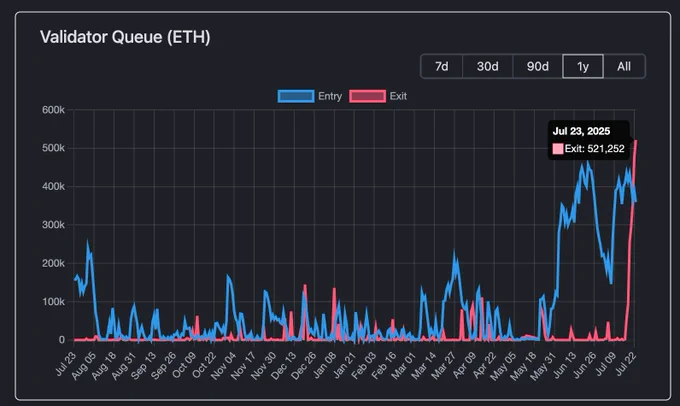Viewport: 680px width, 406px height.
Task: Click the Nov 30 x-axis label
Action: click(265, 365)
